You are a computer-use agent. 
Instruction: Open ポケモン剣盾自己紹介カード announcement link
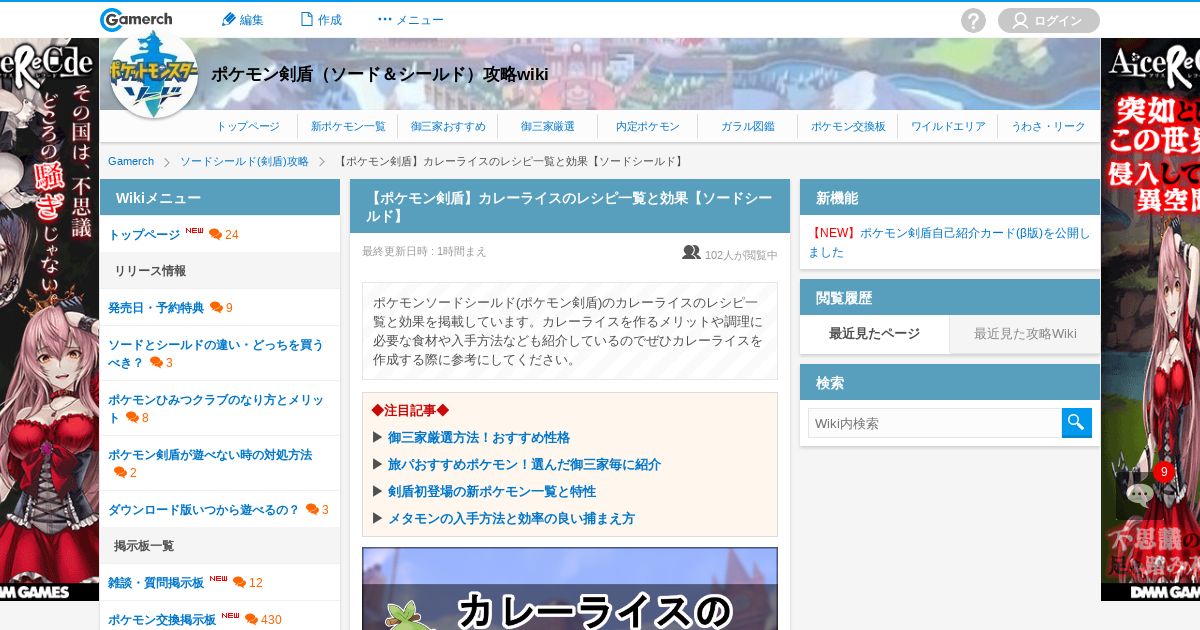pos(949,242)
